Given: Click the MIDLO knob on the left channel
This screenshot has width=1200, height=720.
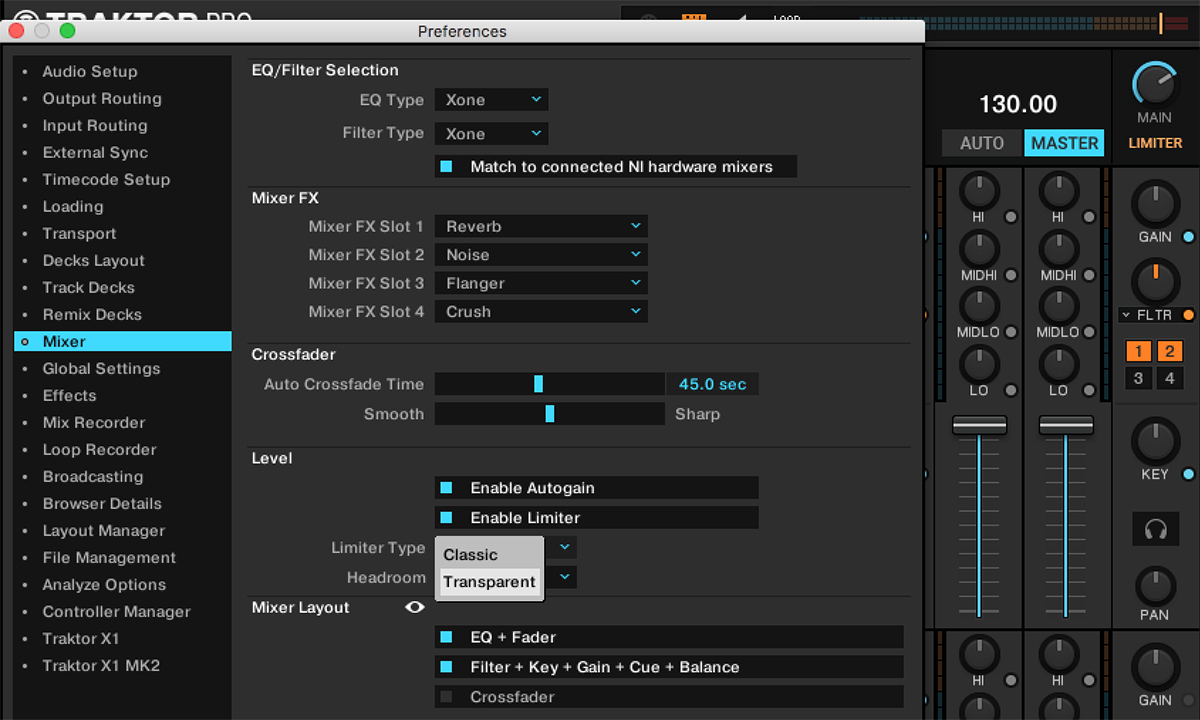Looking at the screenshot, I should coord(979,305).
